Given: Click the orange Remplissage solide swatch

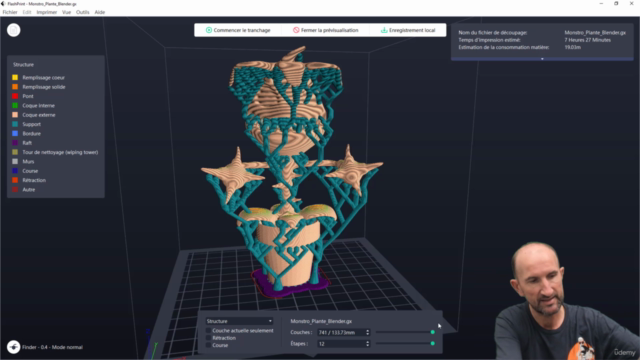Looking at the screenshot, I should (x=15, y=87).
